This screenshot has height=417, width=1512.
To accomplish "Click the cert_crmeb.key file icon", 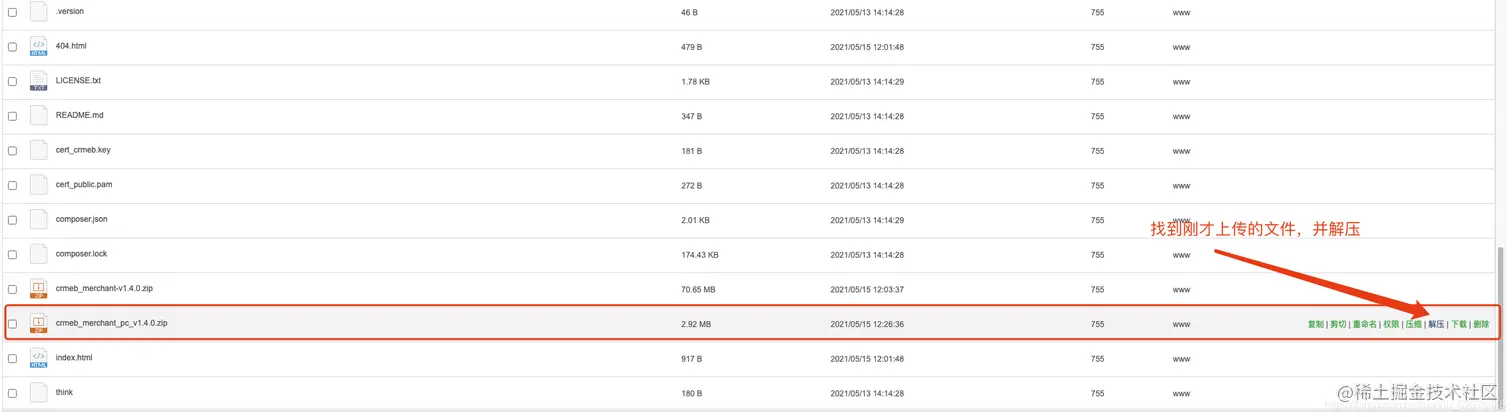I will point(39,151).
